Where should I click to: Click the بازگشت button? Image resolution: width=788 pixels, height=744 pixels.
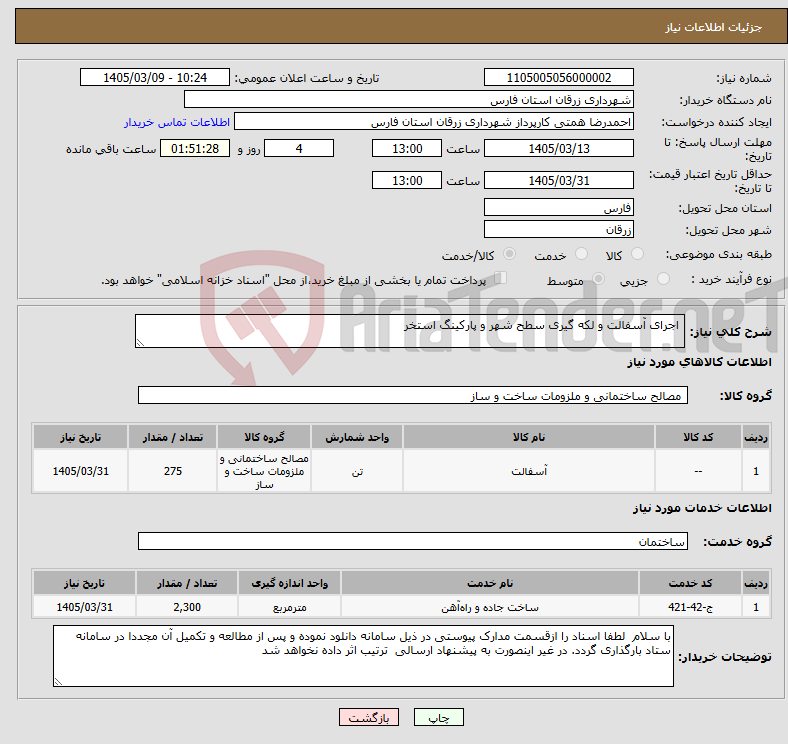coord(369,717)
